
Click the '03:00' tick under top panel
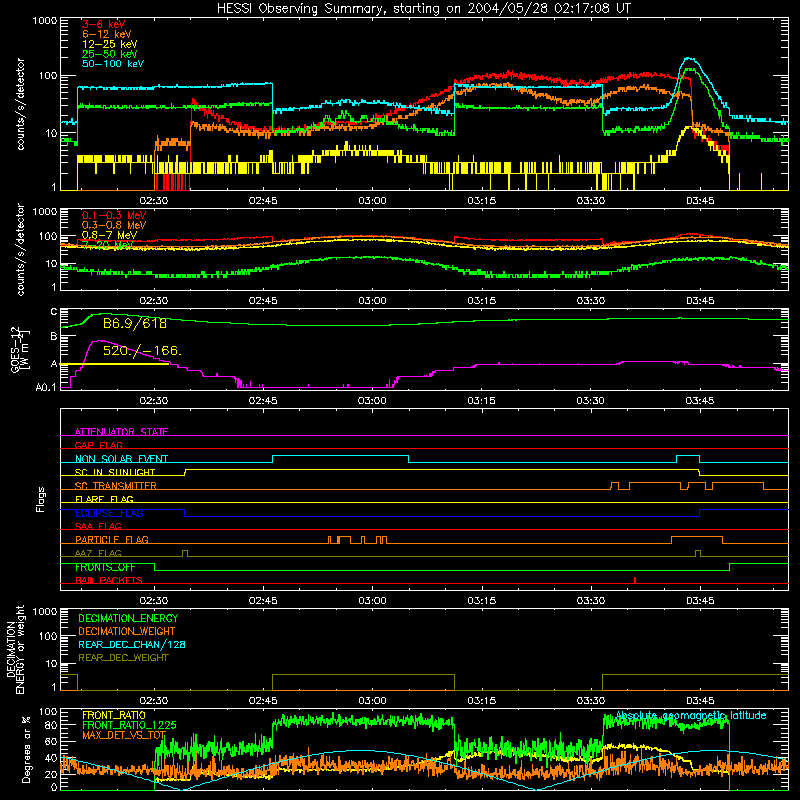[x=372, y=201]
